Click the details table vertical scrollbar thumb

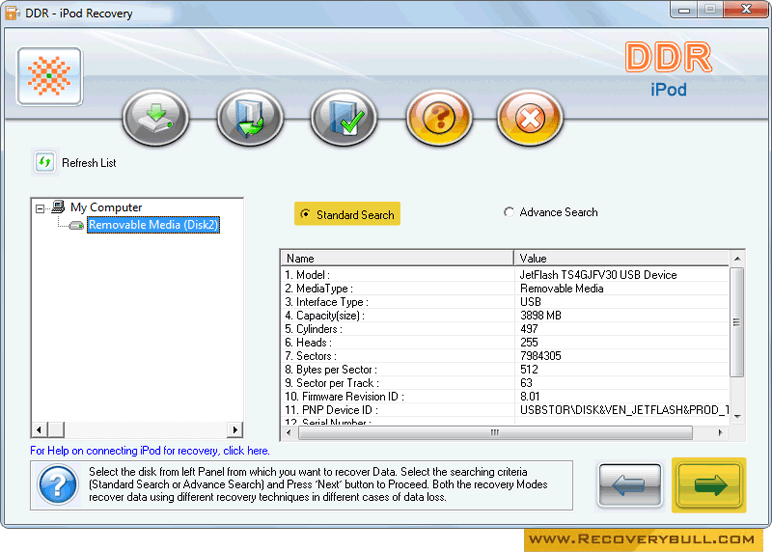[x=737, y=323]
